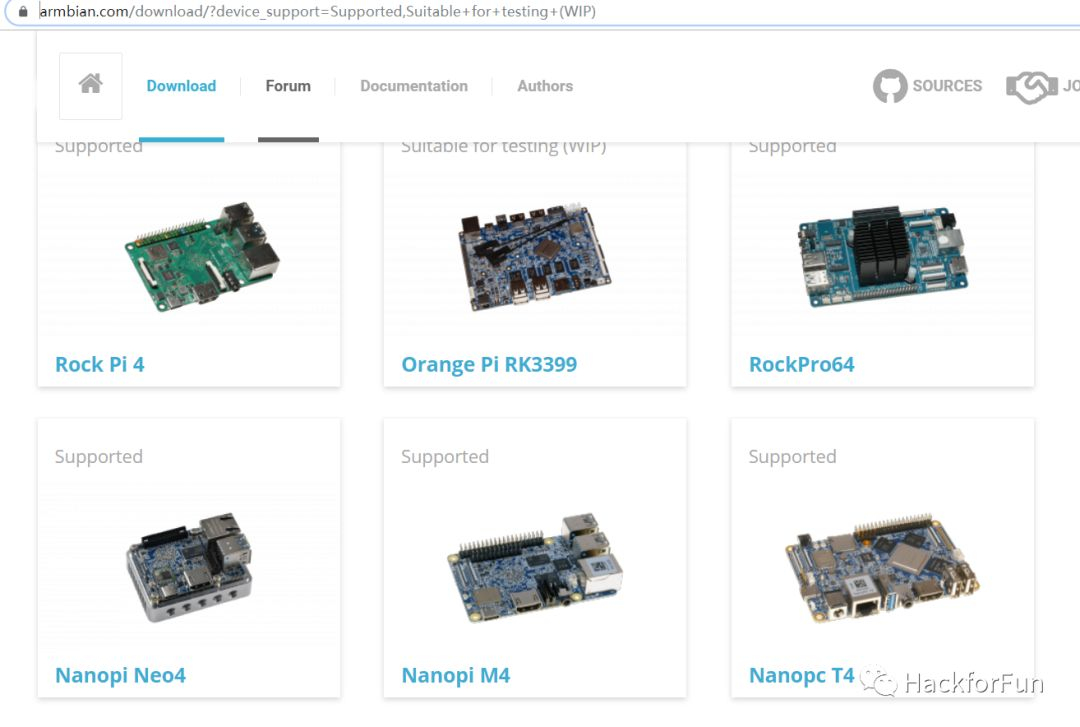Click the Orange Pi RK3399 board image
1080x727 pixels.
point(534,257)
